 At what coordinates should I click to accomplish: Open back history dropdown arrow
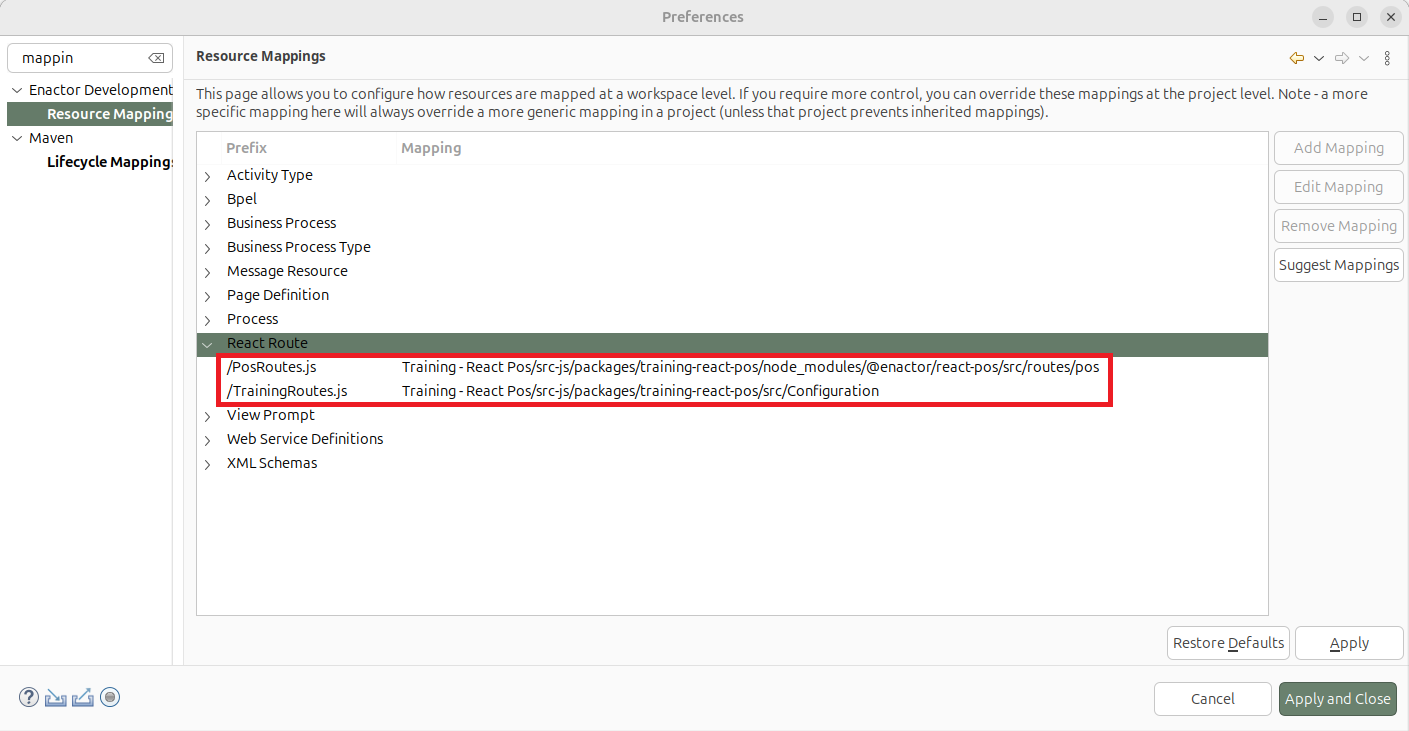[1319, 58]
